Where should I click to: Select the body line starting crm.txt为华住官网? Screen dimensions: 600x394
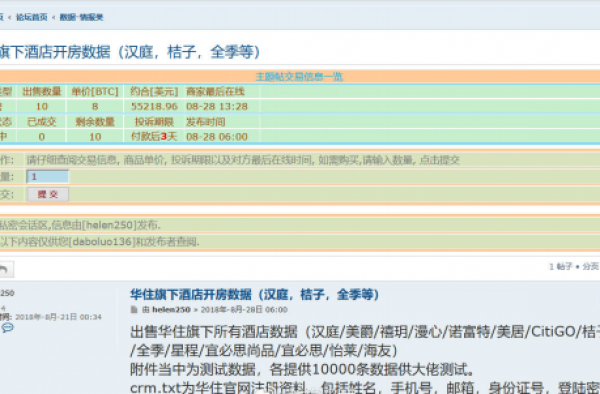[x=365, y=387]
